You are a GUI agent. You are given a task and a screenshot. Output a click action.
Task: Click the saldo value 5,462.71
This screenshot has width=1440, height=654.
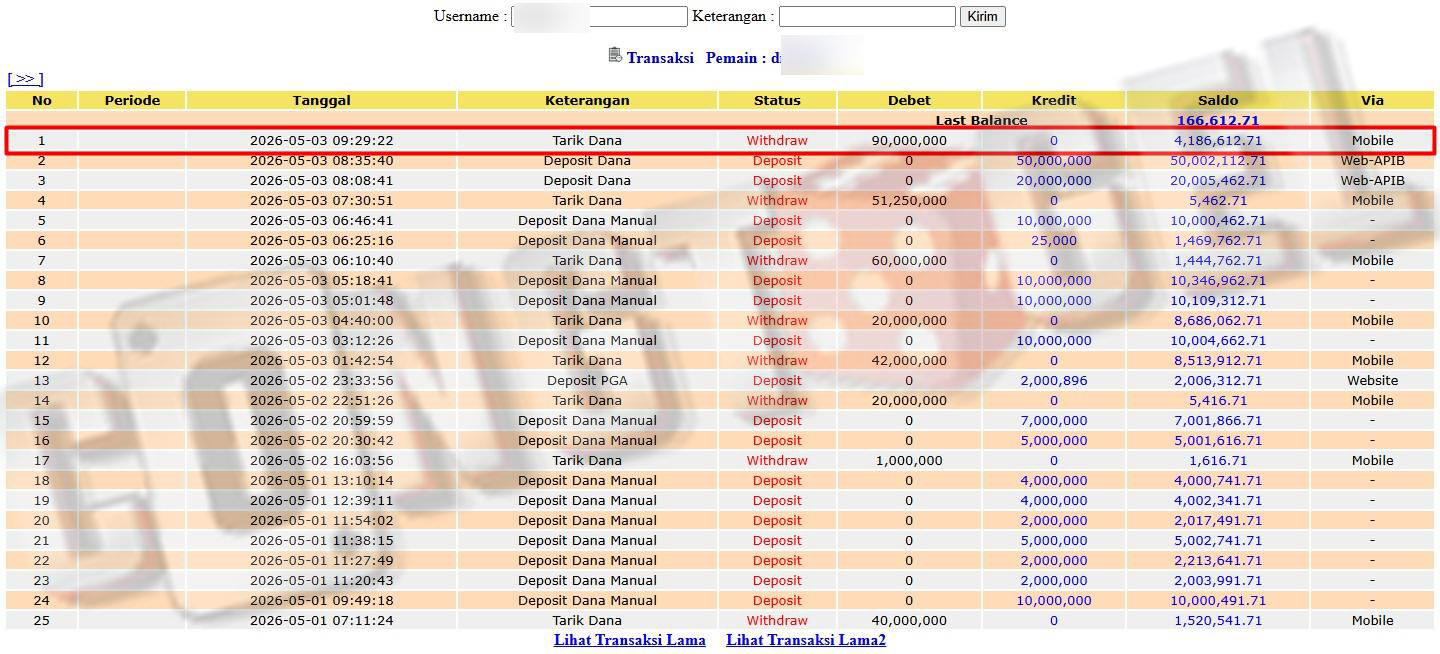pyautogui.click(x=1218, y=200)
